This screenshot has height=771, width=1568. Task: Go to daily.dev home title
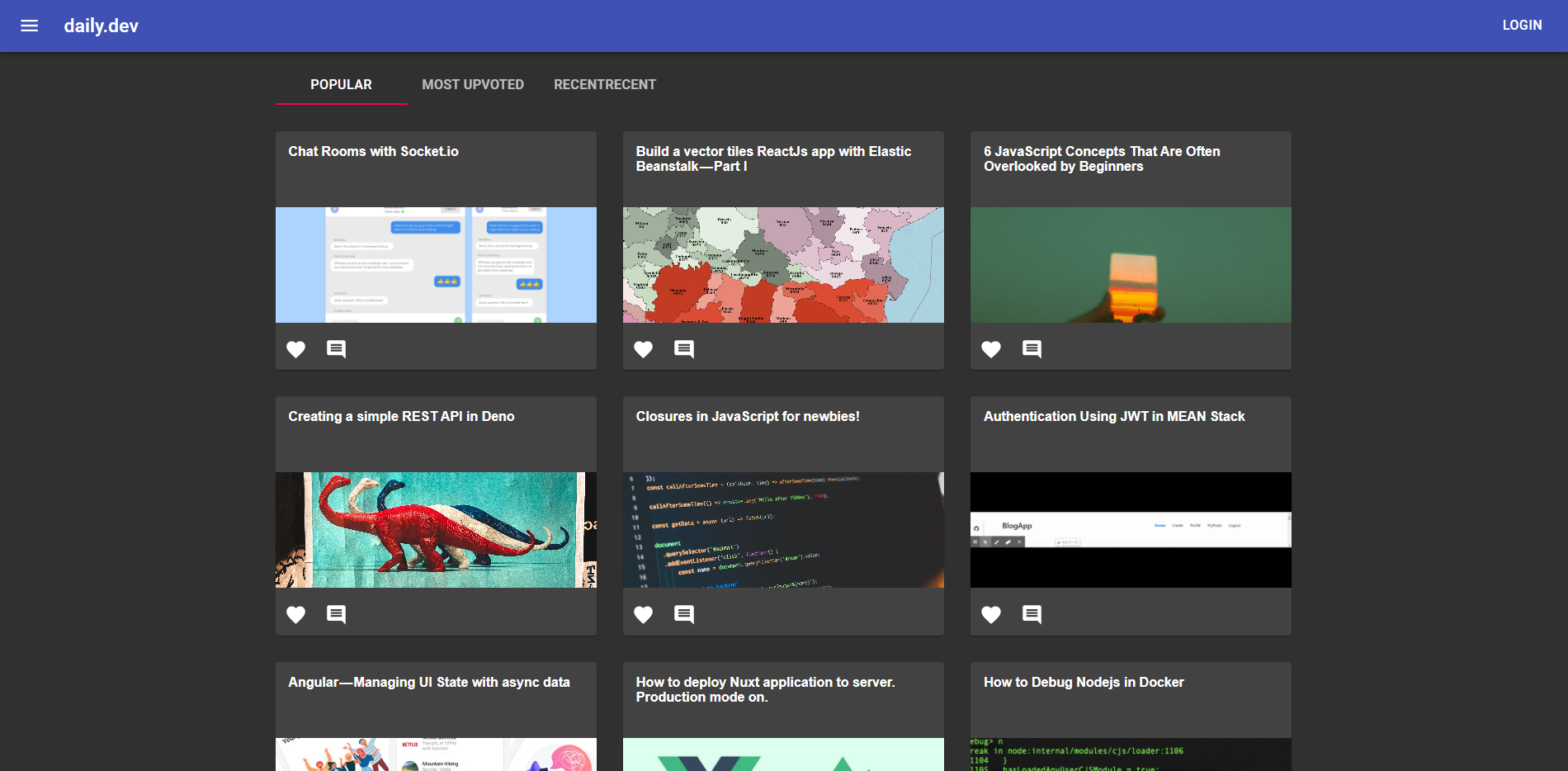tap(102, 26)
